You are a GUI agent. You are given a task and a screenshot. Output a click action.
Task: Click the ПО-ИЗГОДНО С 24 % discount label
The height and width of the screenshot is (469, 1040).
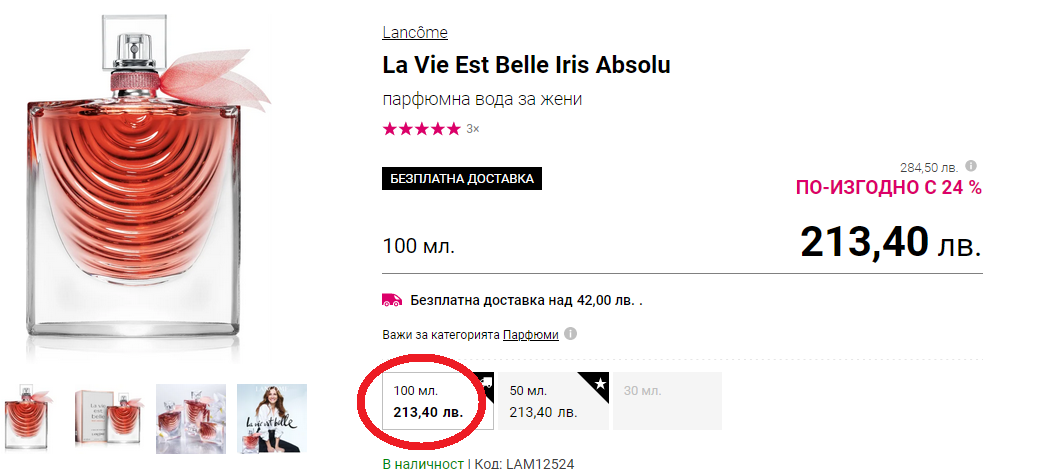pyautogui.click(x=888, y=187)
